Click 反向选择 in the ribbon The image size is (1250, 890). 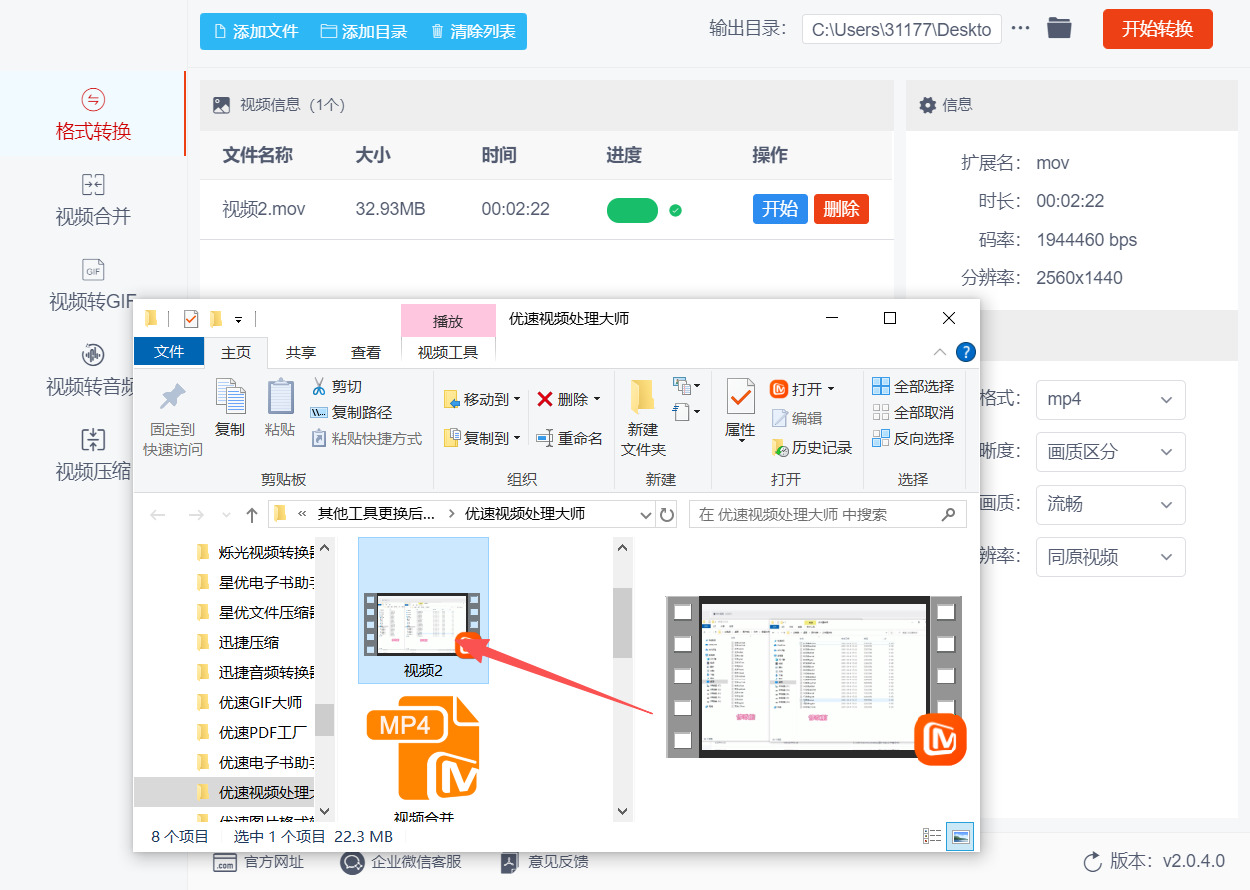(913, 438)
